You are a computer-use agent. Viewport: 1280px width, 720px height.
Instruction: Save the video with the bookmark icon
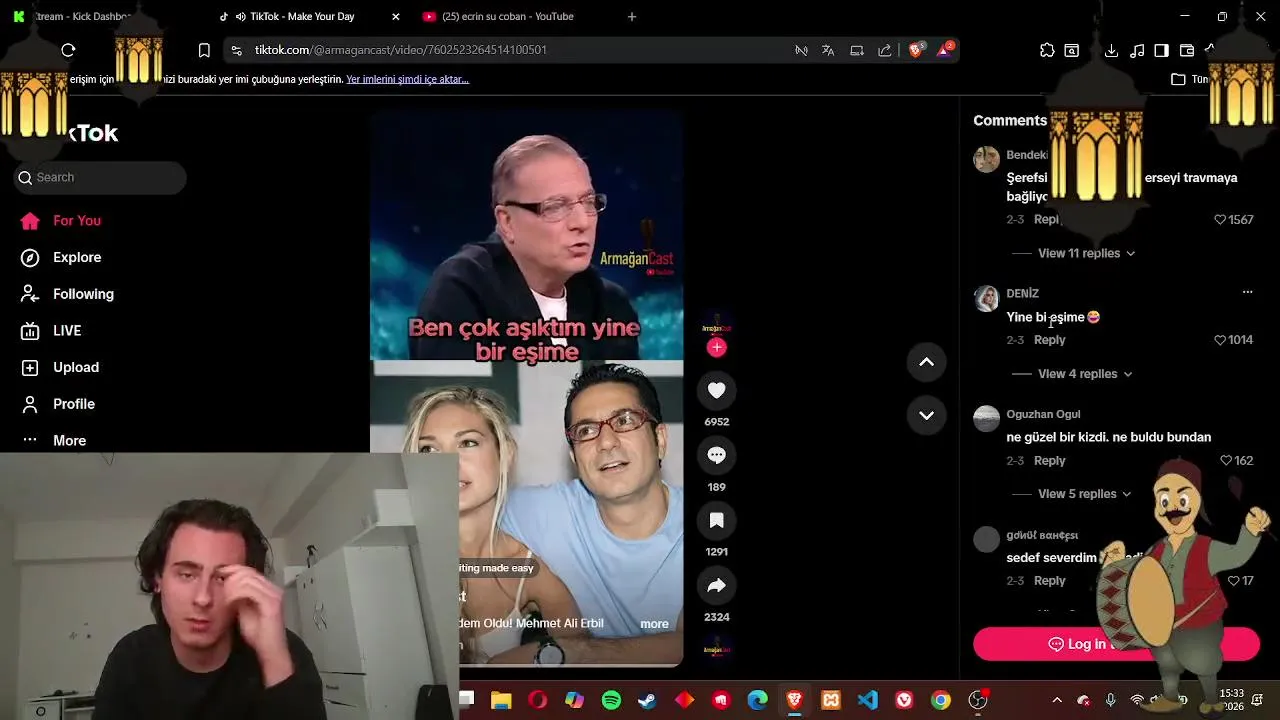(x=716, y=520)
